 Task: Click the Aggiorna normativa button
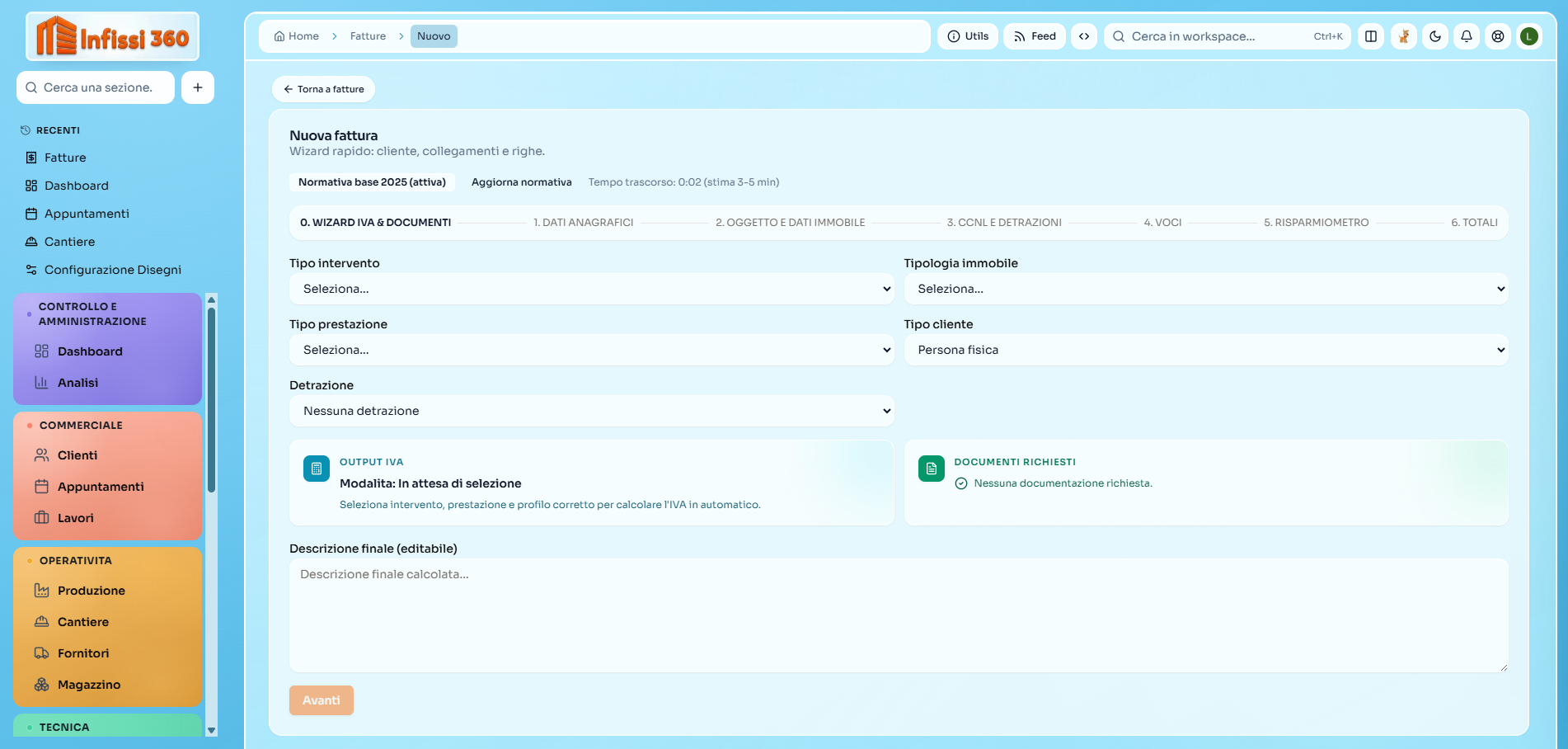pyautogui.click(x=521, y=182)
